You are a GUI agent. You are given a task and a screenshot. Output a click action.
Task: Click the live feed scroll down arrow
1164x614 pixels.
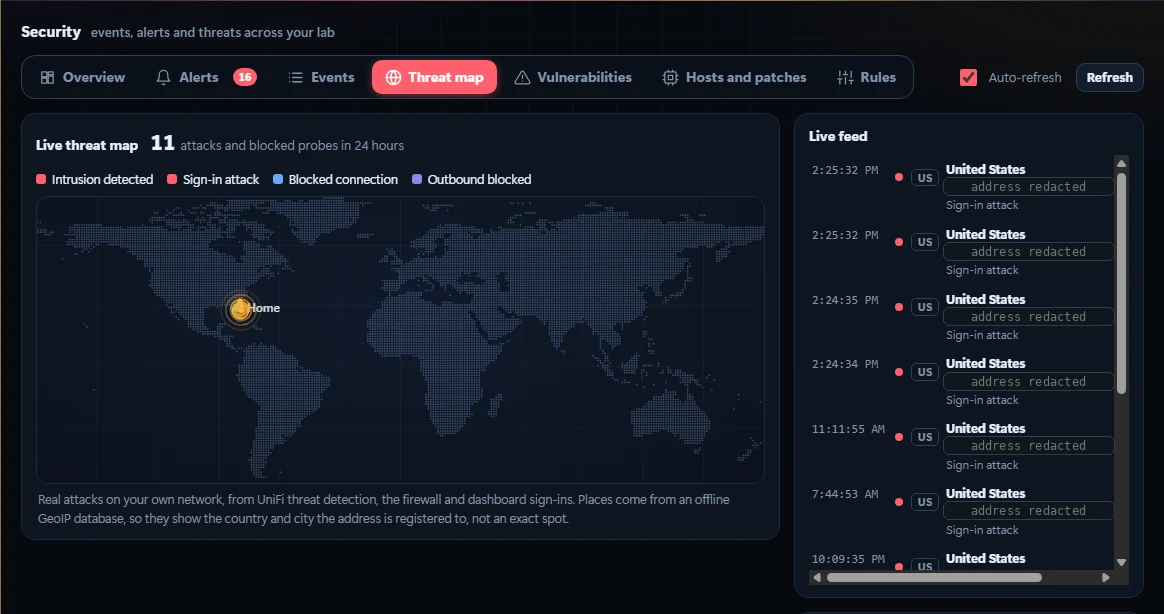click(x=1121, y=563)
